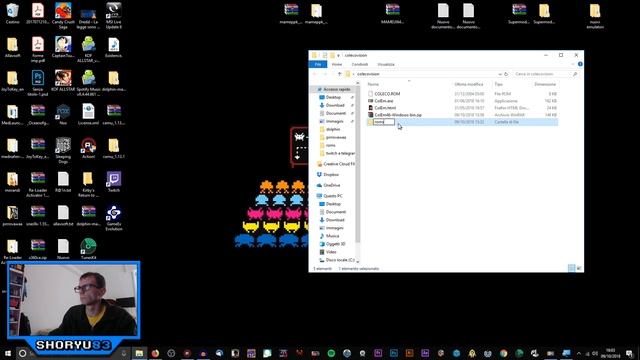Image resolution: width=640 pixels, height=360 pixels.
Task: Open the Home ribbon tab
Action: pyautogui.click(x=337, y=64)
